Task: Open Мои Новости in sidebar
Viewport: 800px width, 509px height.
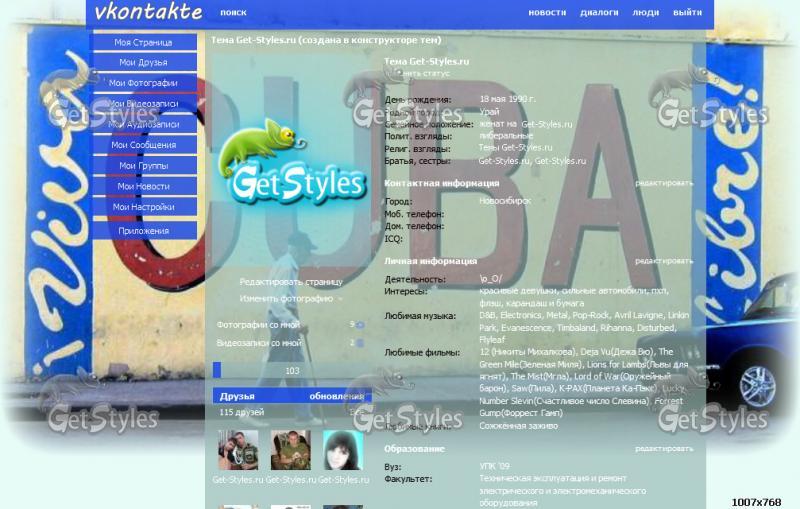Action: point(143,186)
